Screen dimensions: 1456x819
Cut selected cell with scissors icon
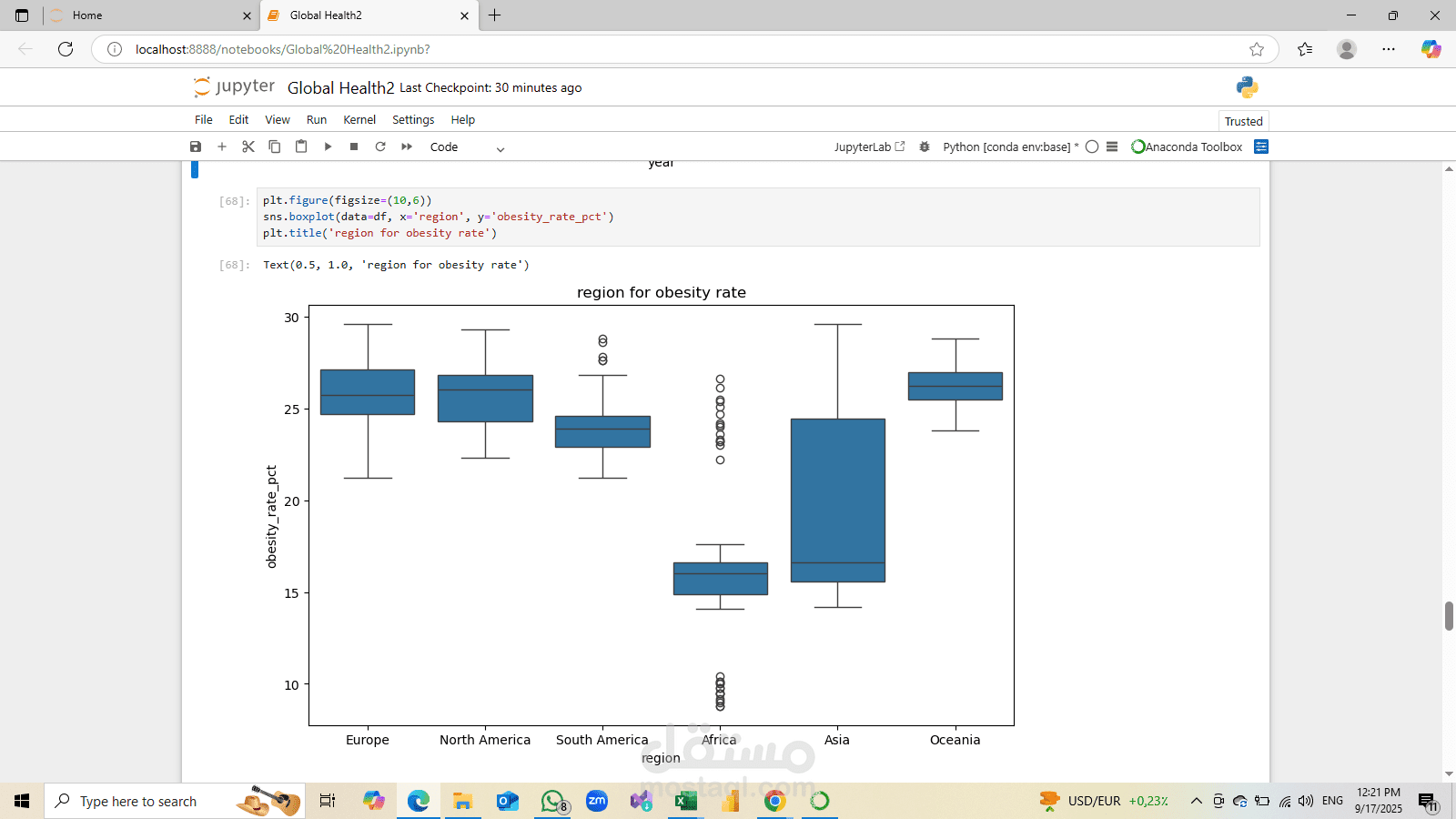pos(248,147)
